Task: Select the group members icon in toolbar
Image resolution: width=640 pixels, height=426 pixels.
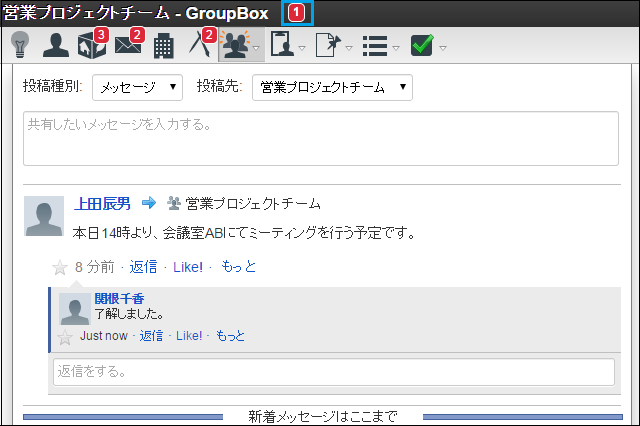Action: (235, 45)
